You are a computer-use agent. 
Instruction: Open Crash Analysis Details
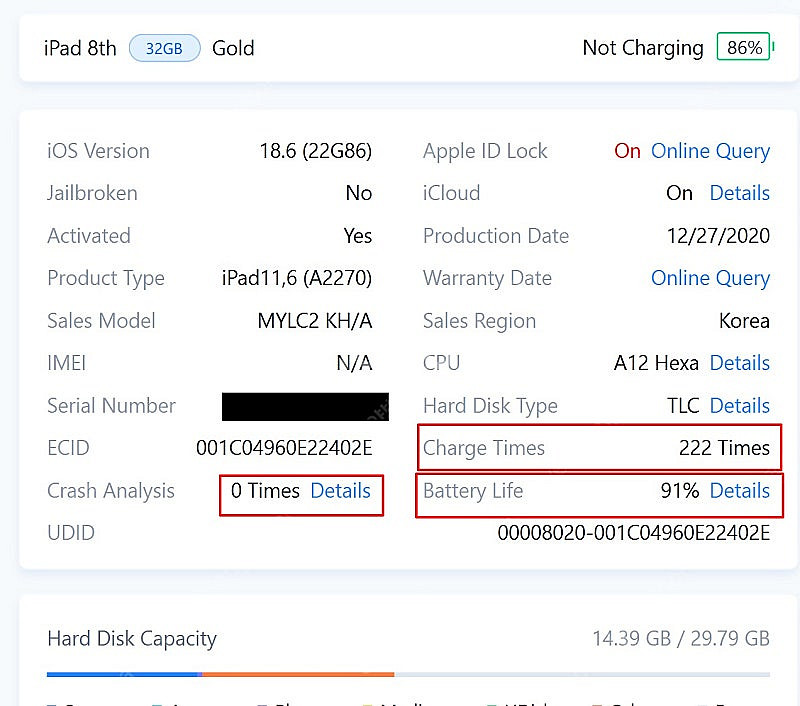(340, 491)
